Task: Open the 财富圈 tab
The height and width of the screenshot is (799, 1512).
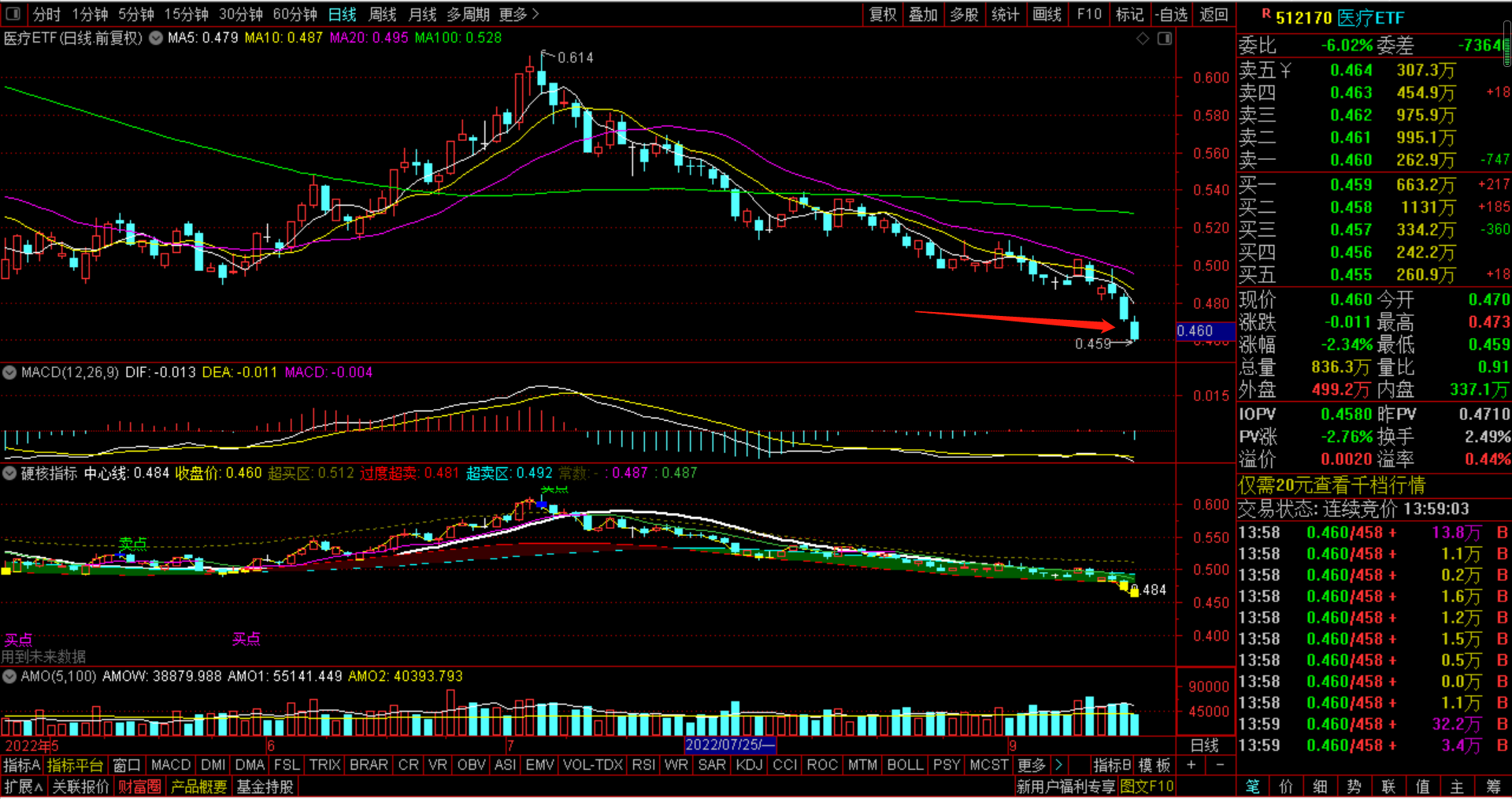Action: (140, 786)
